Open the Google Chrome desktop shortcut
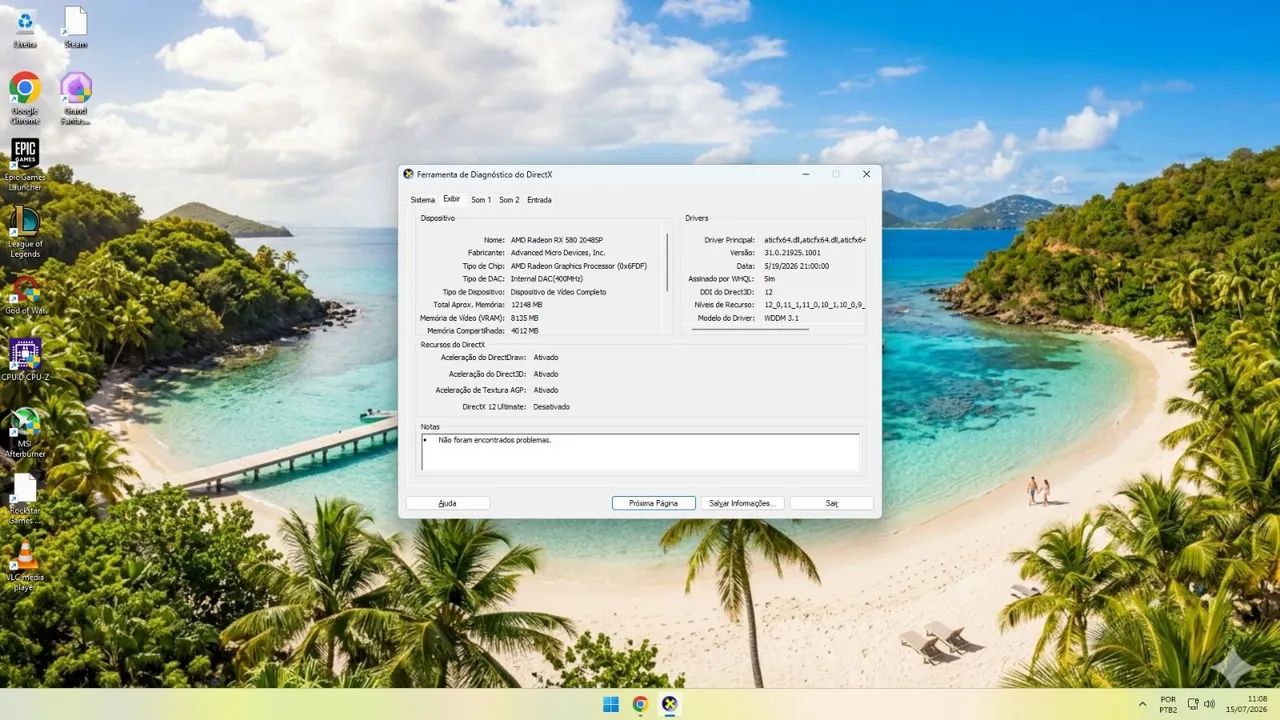The height and width of the screenshot is (720, 1280). pos(25,97)
